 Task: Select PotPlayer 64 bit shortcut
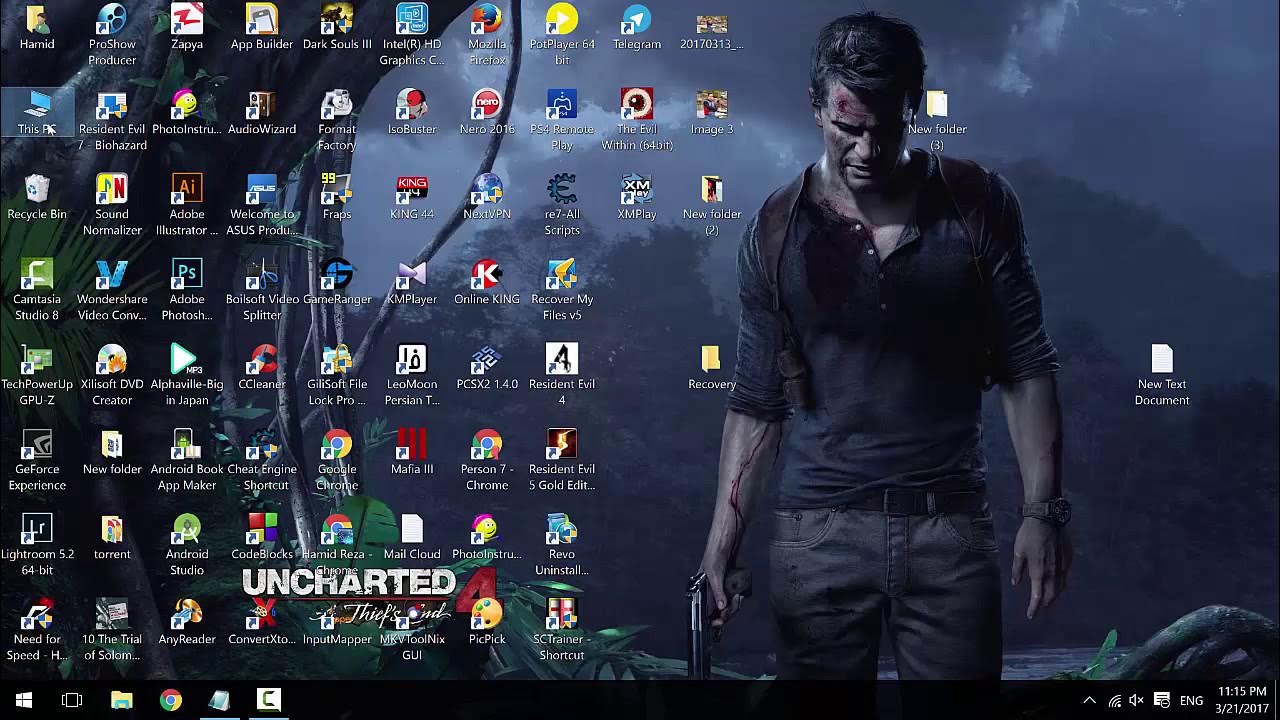(x=562, y=34)
